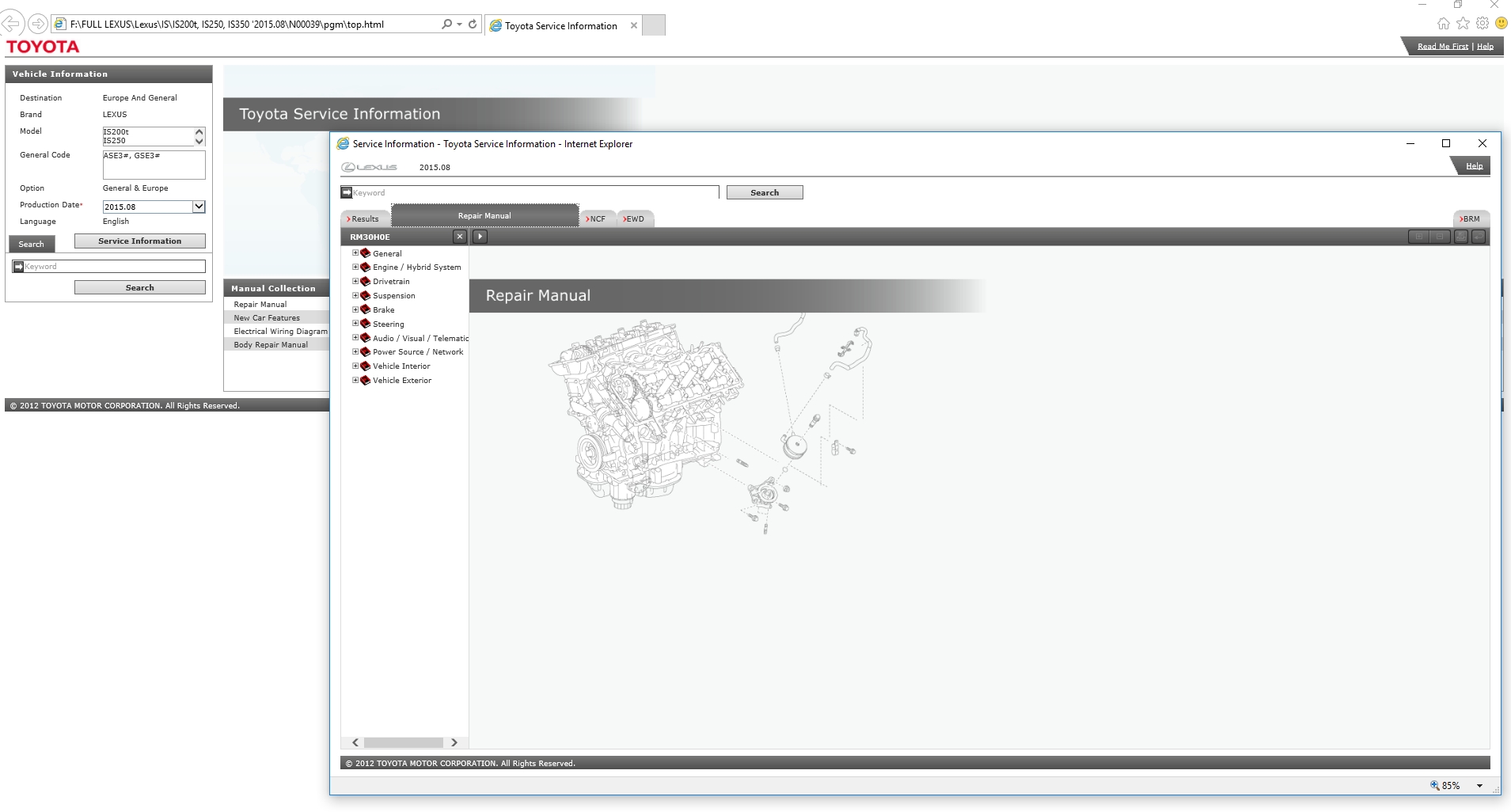Image resolution: width=1511 pixels, height=812 pixels.
Task: Click the play arrow beside the tree header
Action: (x=480, y=237)
